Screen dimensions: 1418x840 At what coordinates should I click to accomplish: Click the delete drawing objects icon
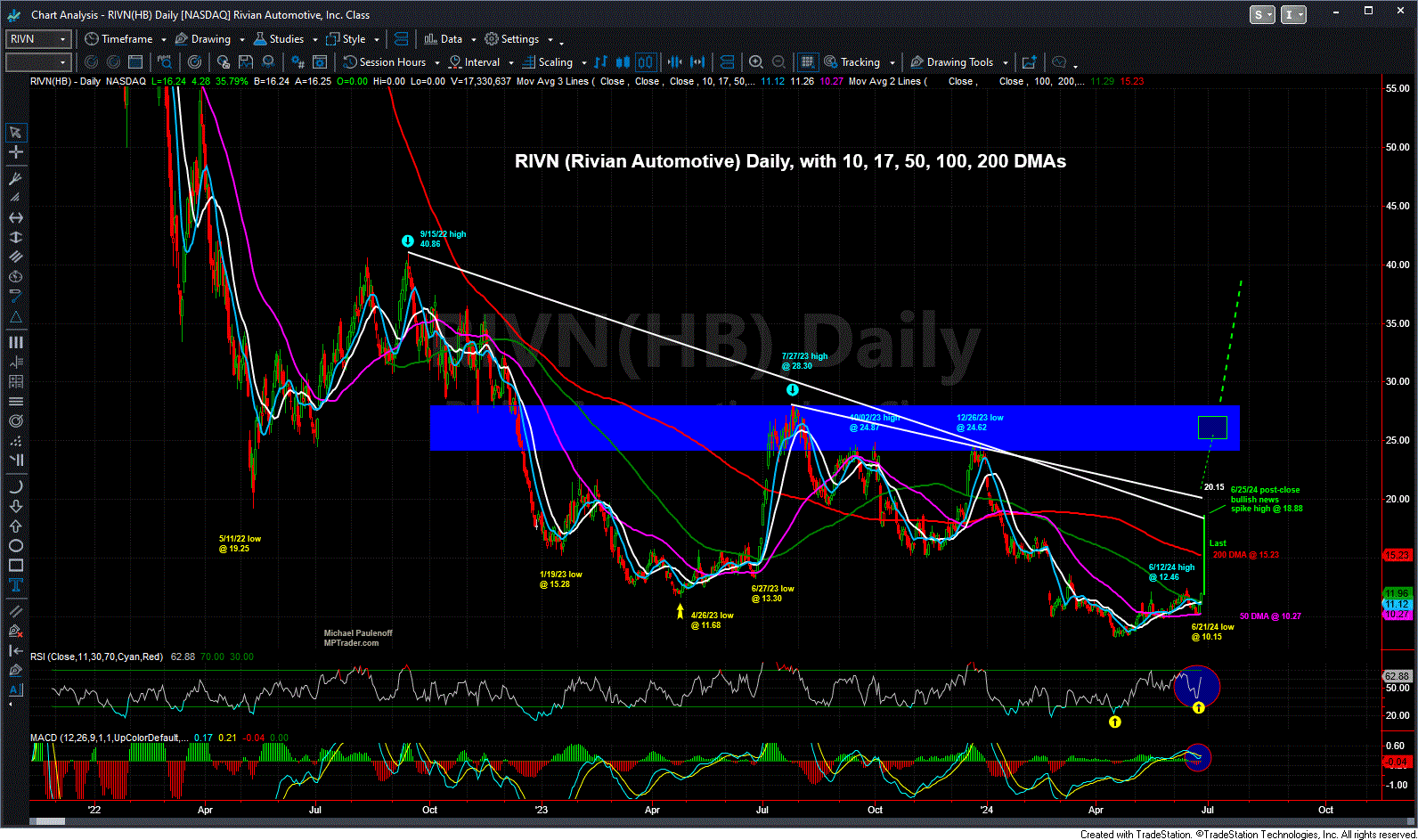(x=15, y=632)
